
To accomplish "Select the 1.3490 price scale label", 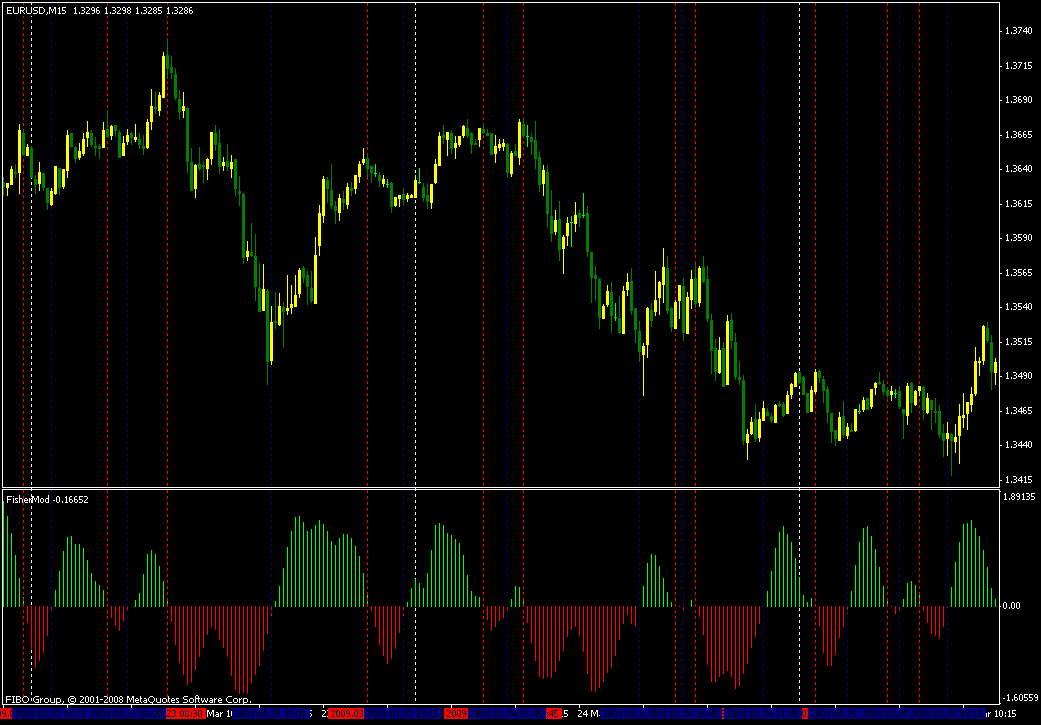I will [x=1017, y=376].
